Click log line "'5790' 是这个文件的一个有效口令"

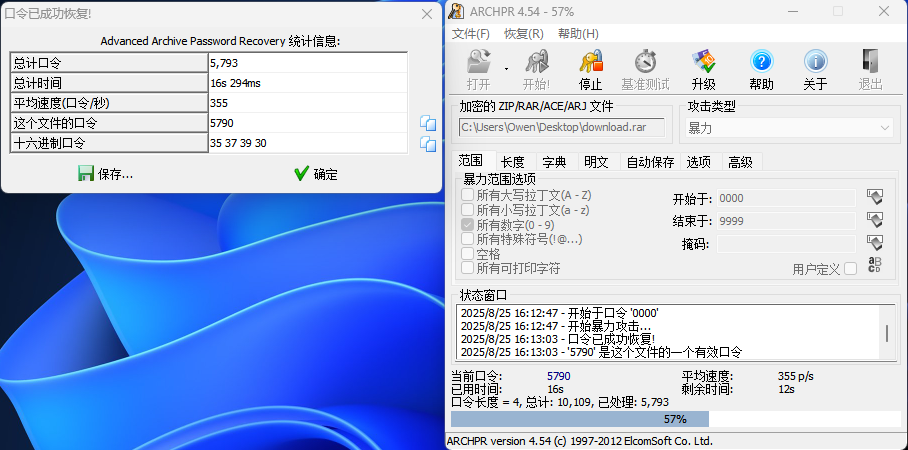[x=601, y=352]
